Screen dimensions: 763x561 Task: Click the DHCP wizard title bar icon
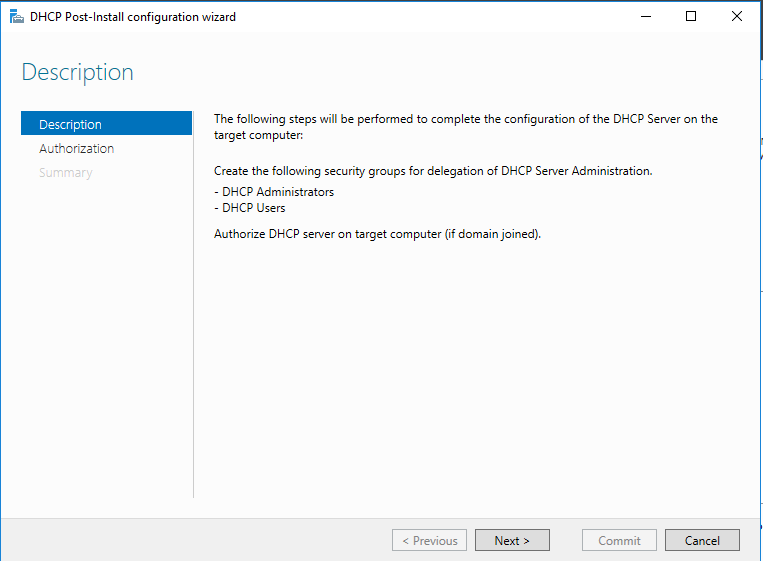tap(17, 17)
